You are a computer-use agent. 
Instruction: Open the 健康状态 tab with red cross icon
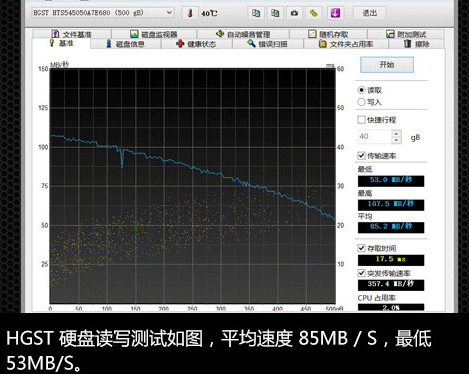pyautogui.click(x=197, y=44)
